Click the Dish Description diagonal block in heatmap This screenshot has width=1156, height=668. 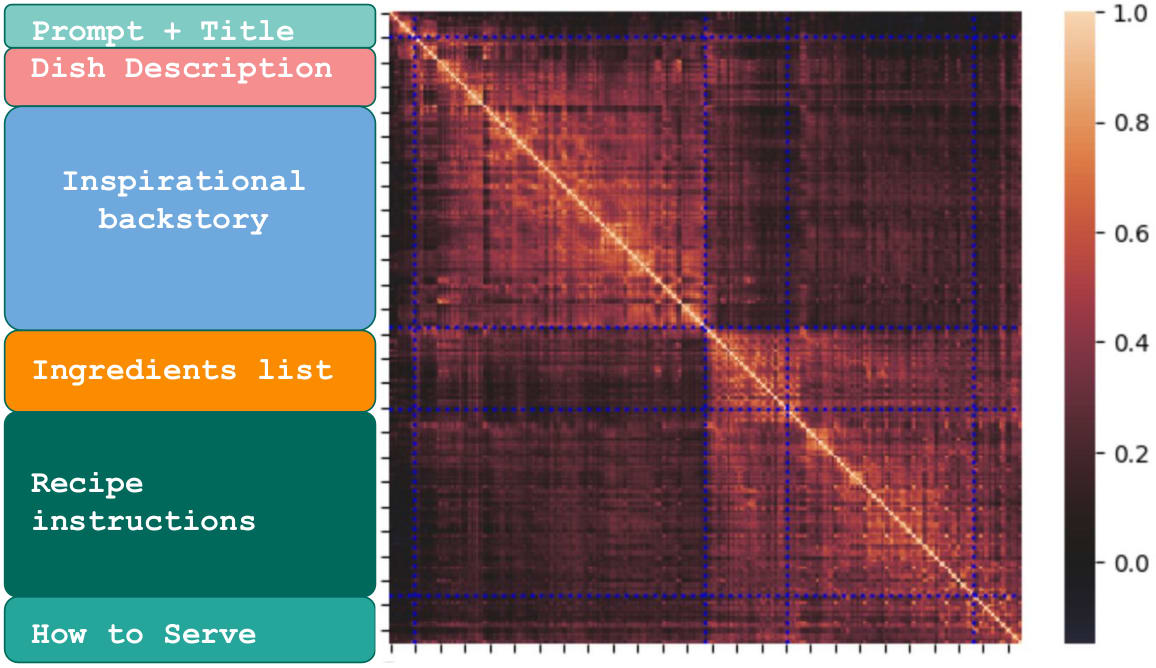448,70
